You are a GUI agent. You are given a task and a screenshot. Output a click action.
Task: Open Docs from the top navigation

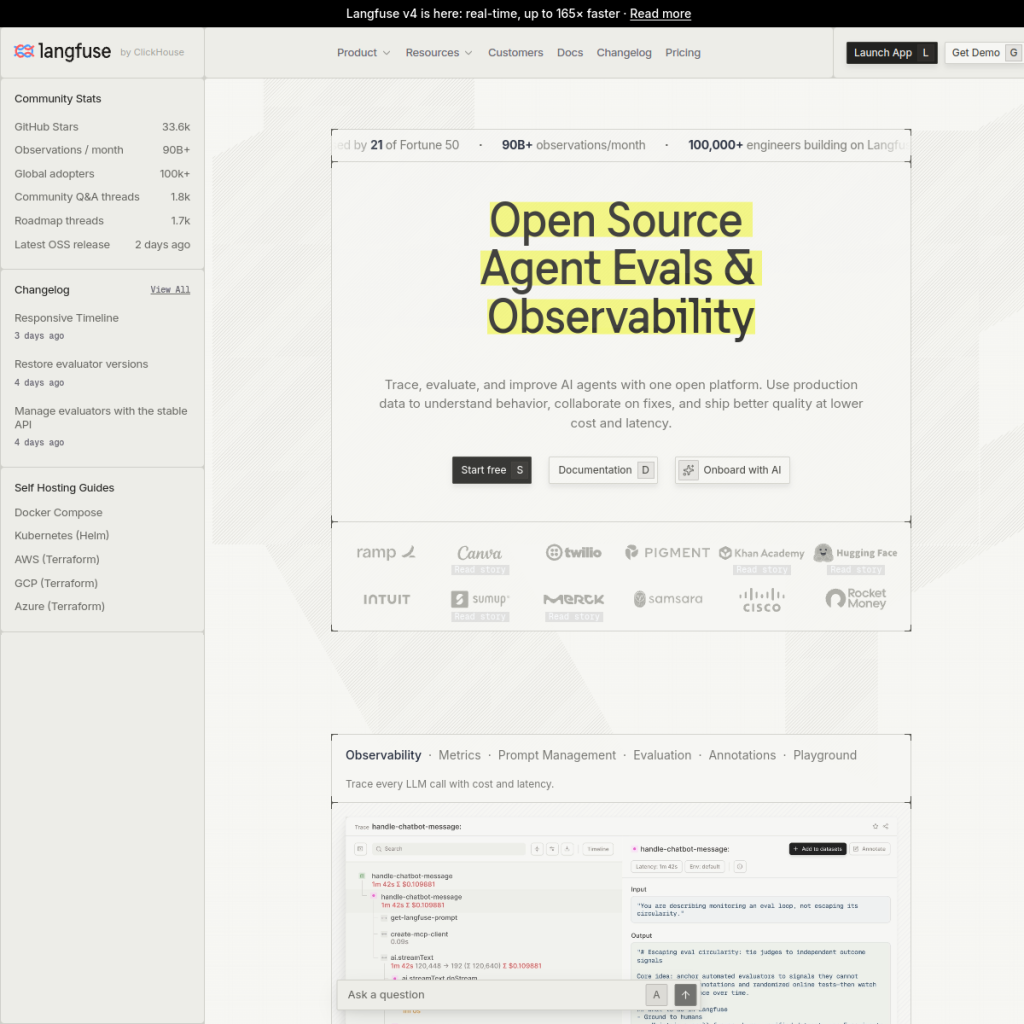click(x=569, y=52)
